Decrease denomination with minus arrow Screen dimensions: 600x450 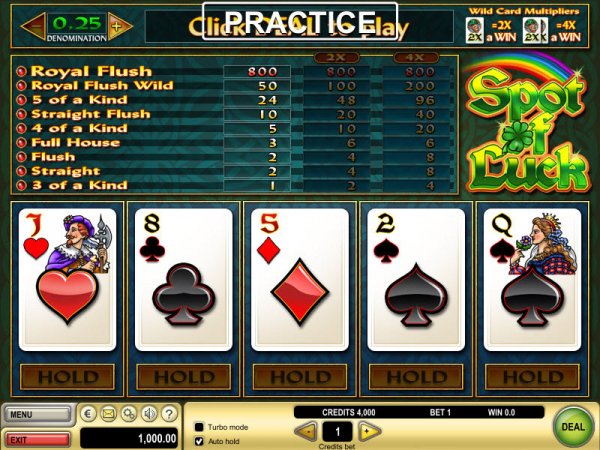34,26
